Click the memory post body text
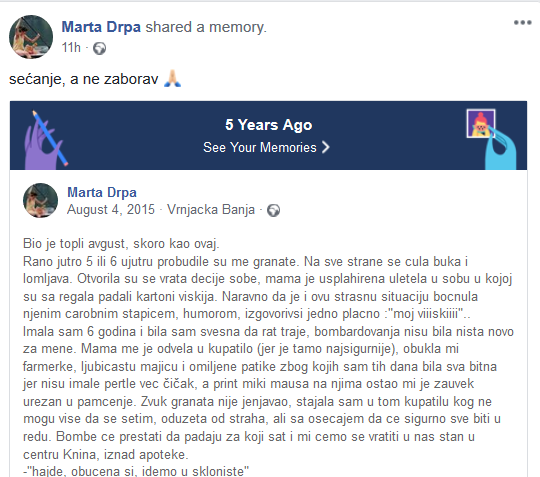This screenshot has width=540, height=477. (268, 357)
